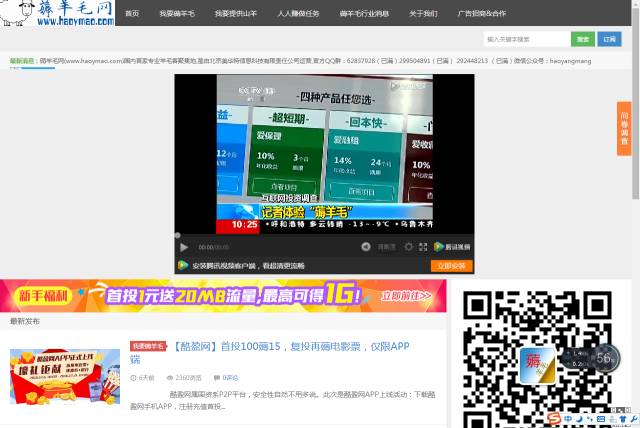Click the Tencent Video logo in the player
640x428 pixels.
452,247
